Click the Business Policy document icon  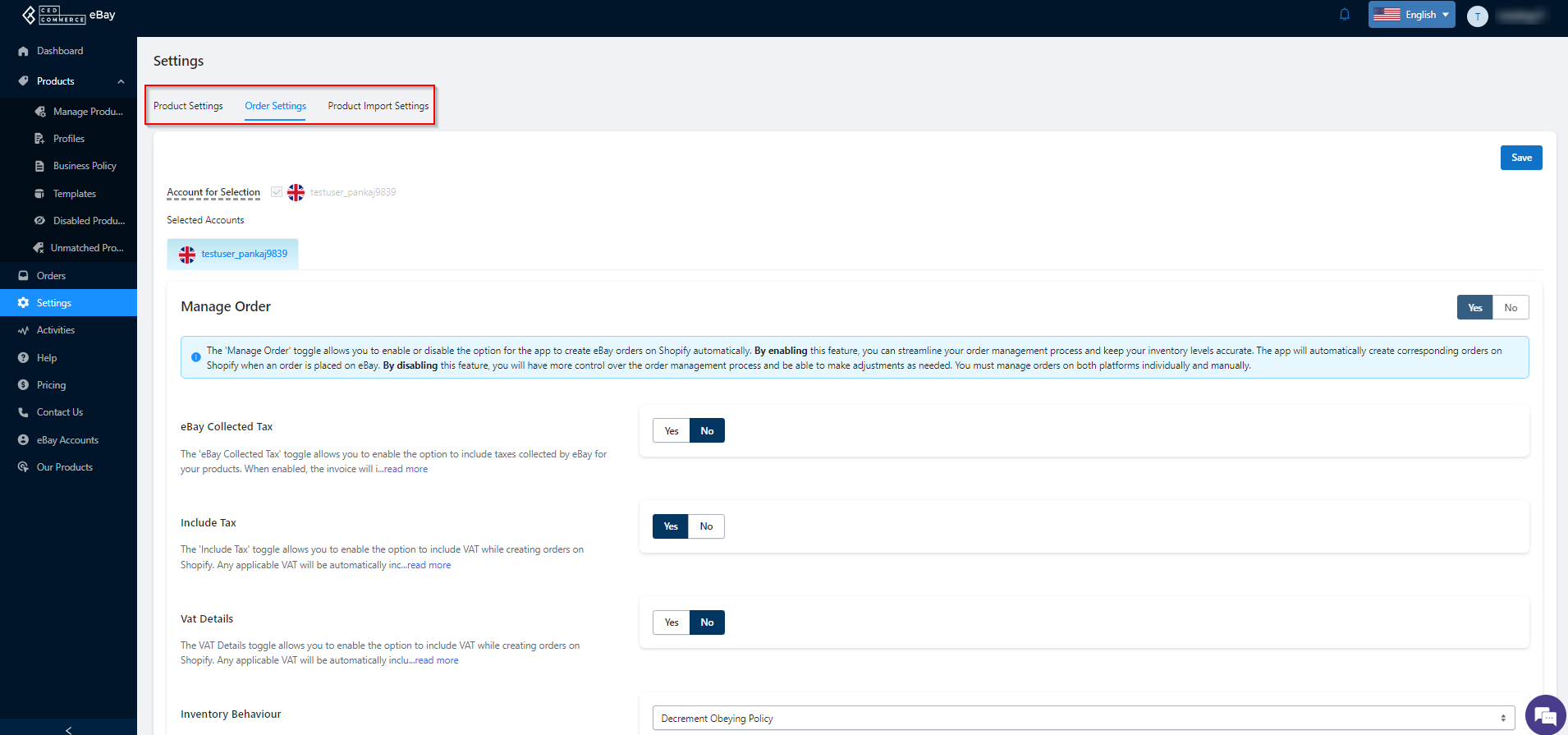click(39, 166)
